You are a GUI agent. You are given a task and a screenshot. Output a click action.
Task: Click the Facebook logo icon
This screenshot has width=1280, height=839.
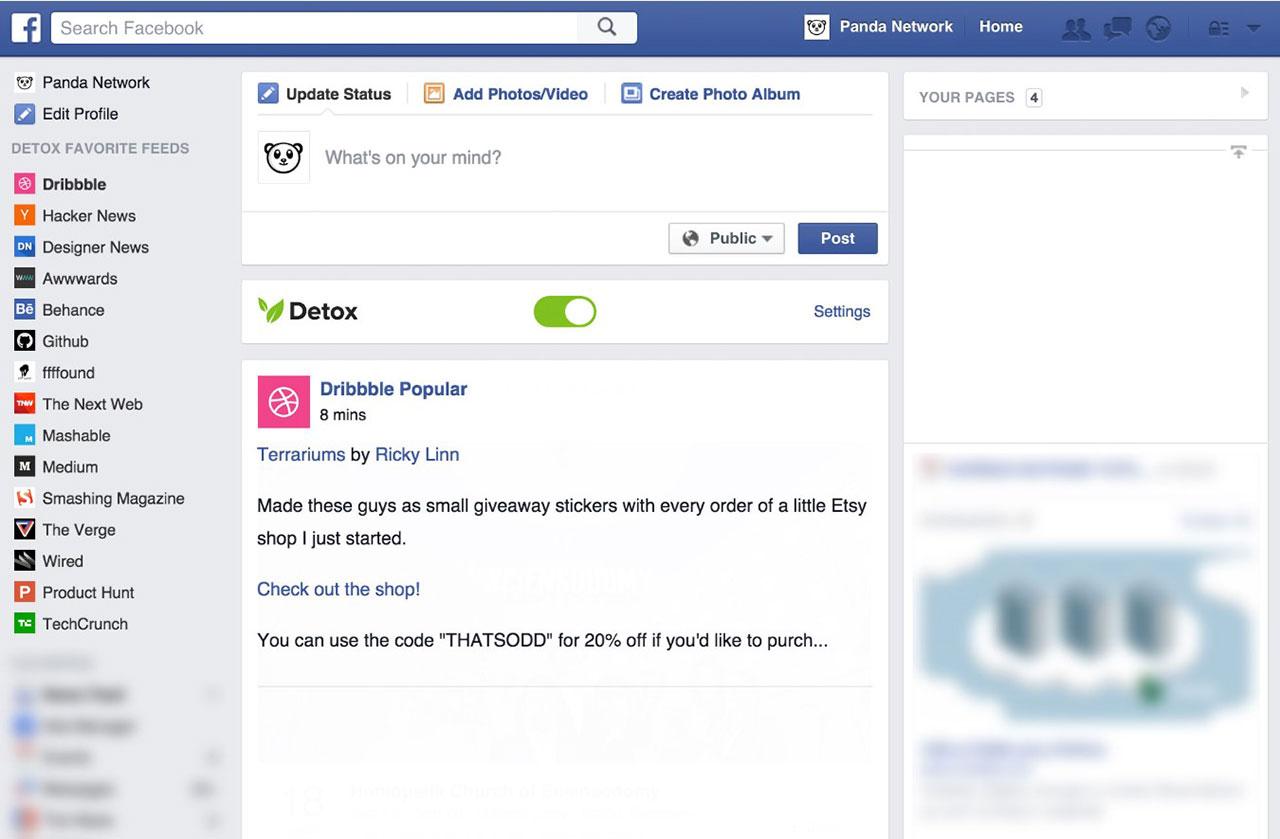coord(26,28)
